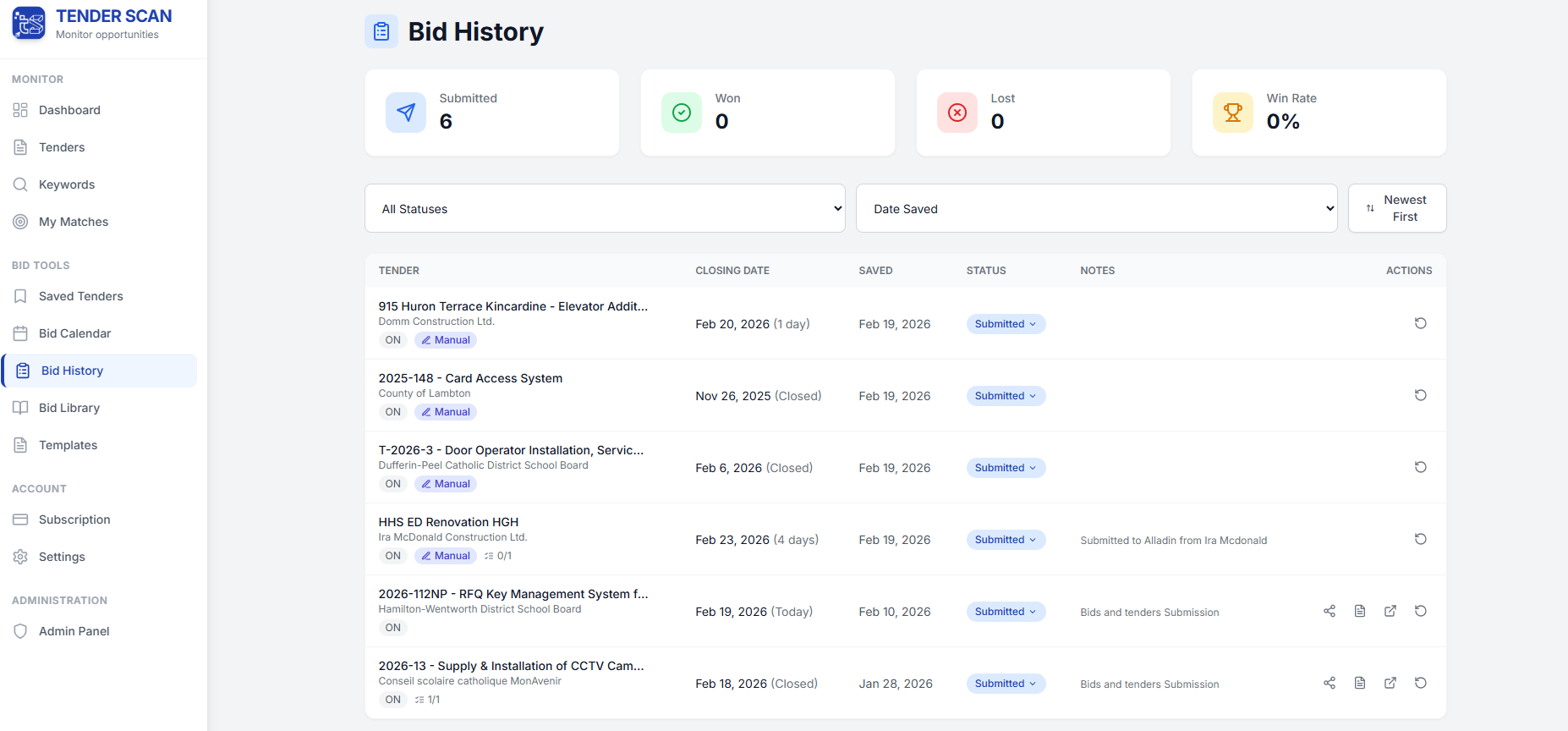Screen dimensions: 1568x731
Task: Open documents for RFQ Key Management tender
Action: 1360,611
